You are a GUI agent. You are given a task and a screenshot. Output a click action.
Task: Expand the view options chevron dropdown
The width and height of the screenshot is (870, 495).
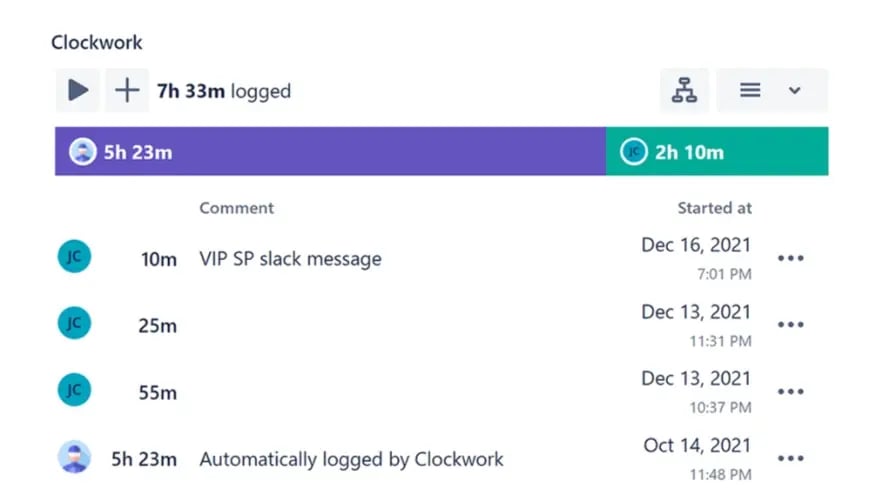click(x=795, y=90)
